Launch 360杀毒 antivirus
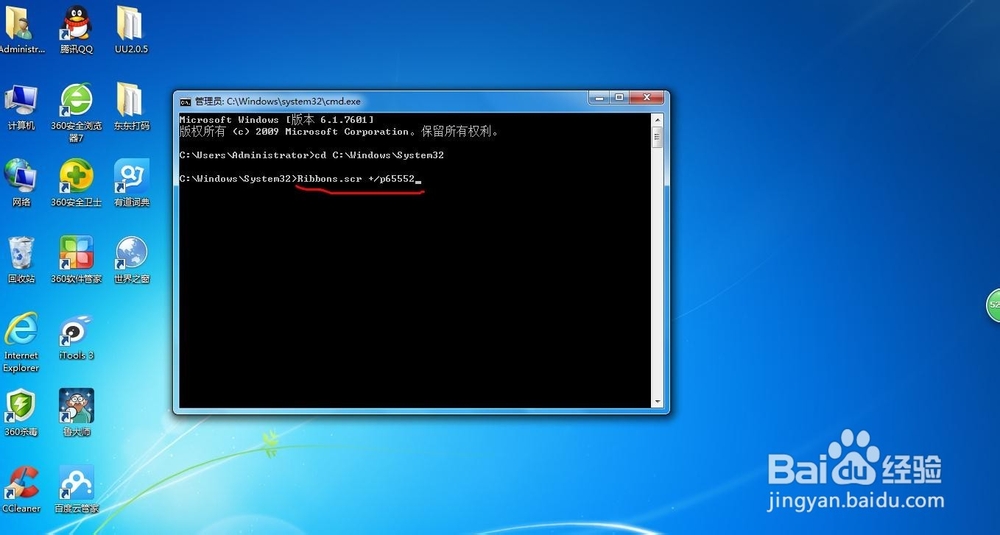 [20, 413]
